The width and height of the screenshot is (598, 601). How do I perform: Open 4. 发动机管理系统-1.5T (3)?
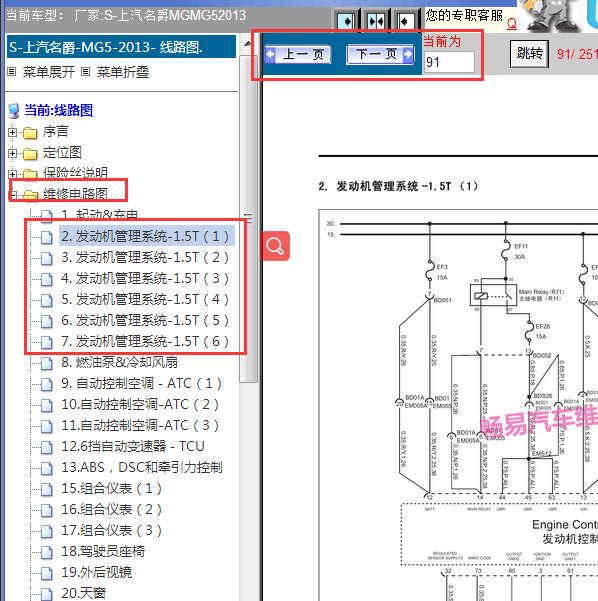tap(145, 278)
